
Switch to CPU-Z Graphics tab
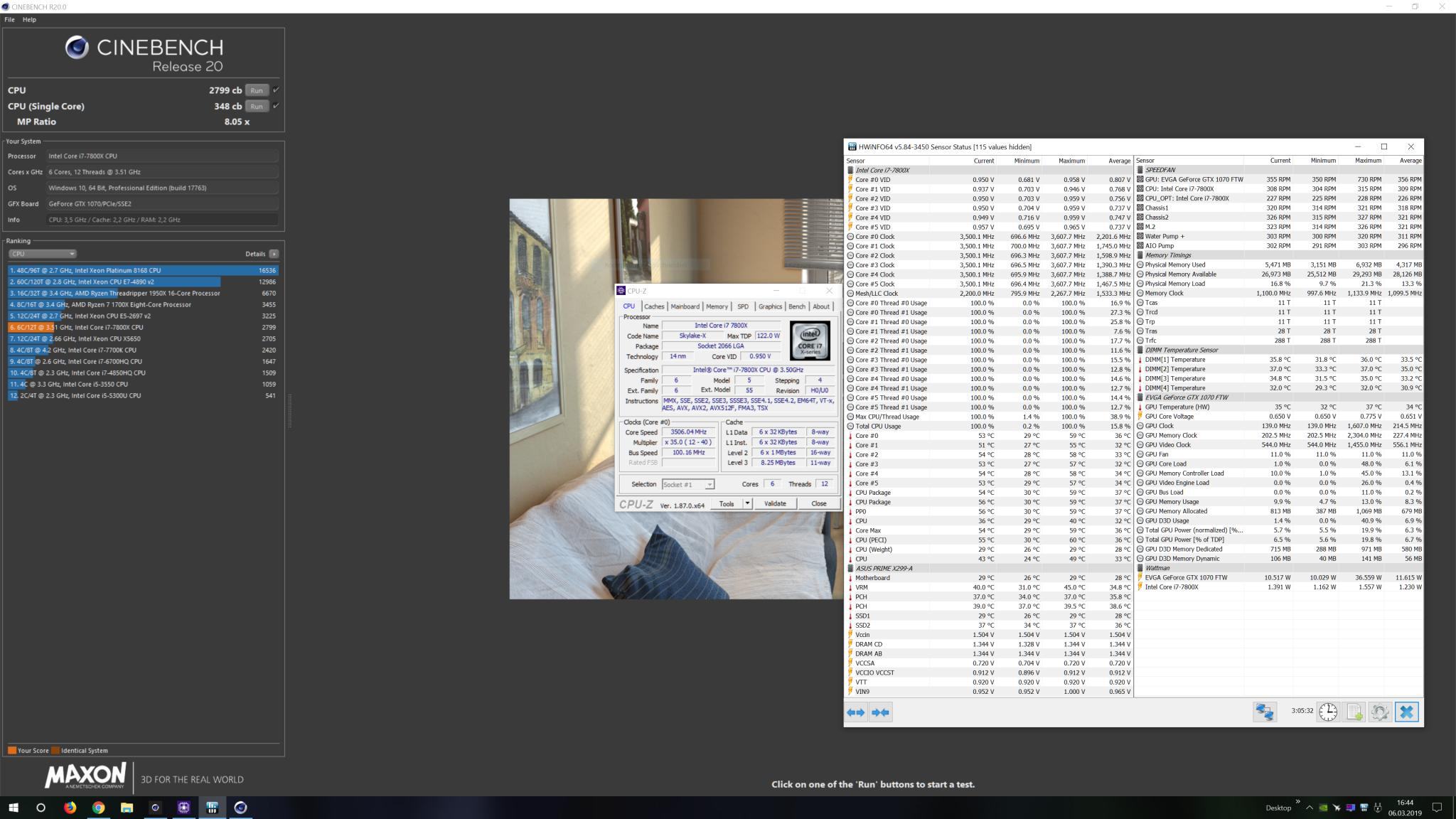770,306
